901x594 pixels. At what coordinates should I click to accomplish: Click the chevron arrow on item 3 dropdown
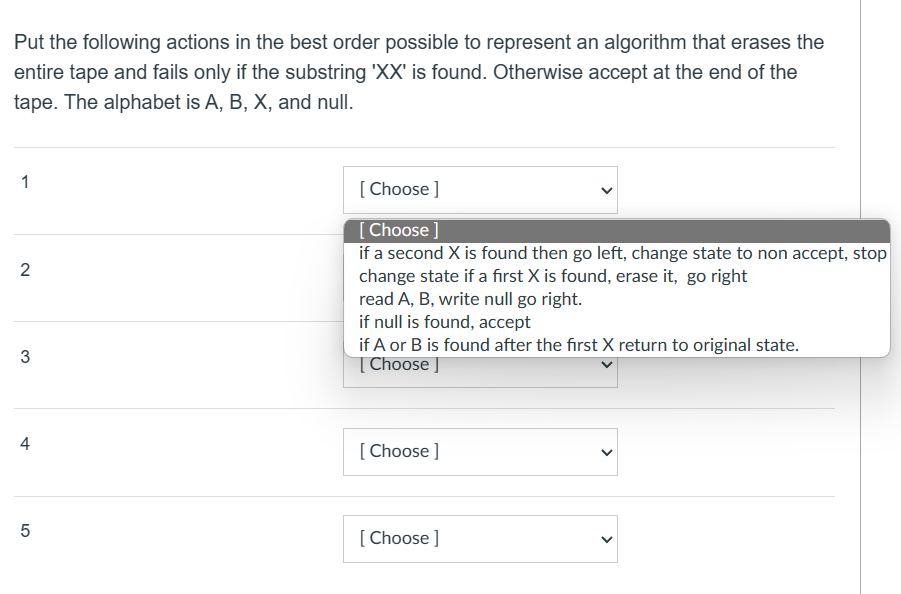pos(604,363)
